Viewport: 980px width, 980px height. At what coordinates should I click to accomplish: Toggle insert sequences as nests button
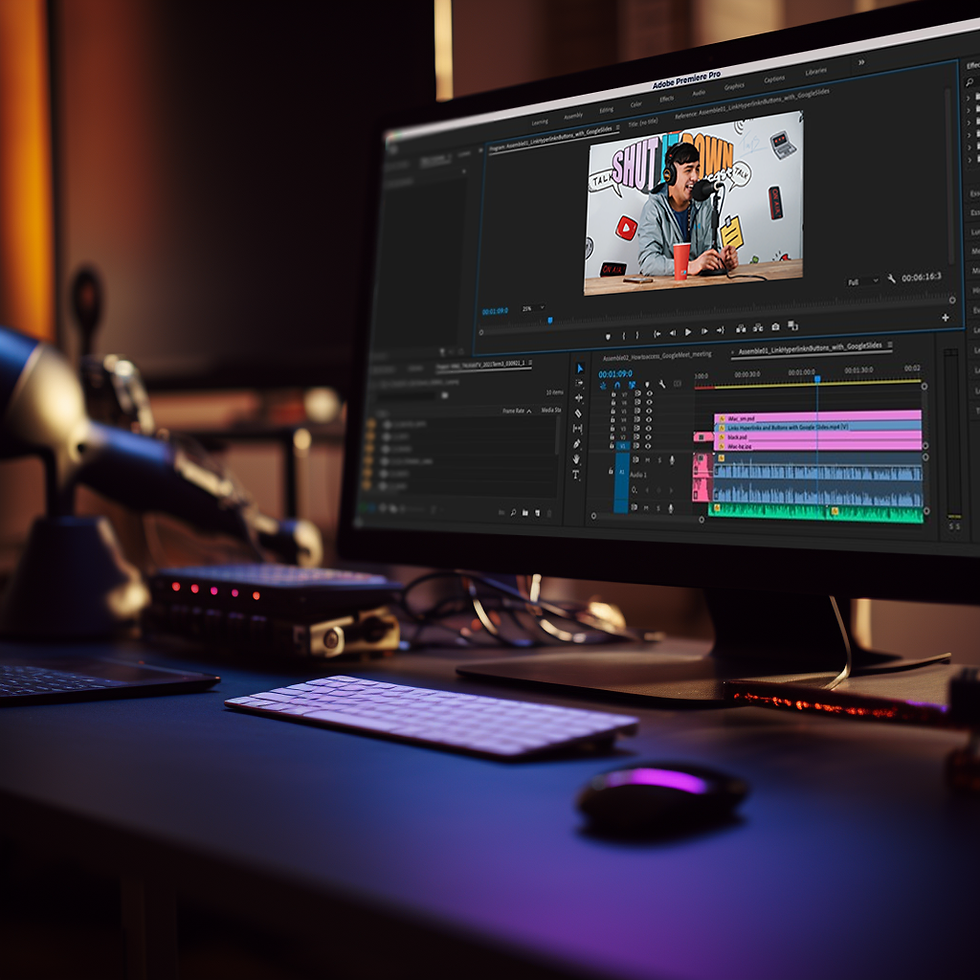[603, 385]
